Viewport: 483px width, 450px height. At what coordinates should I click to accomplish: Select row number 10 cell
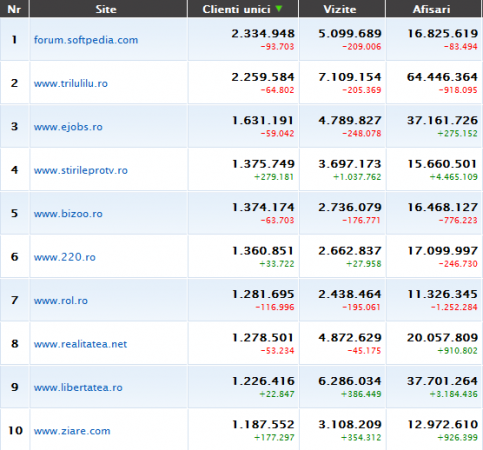tap(15, 430)
